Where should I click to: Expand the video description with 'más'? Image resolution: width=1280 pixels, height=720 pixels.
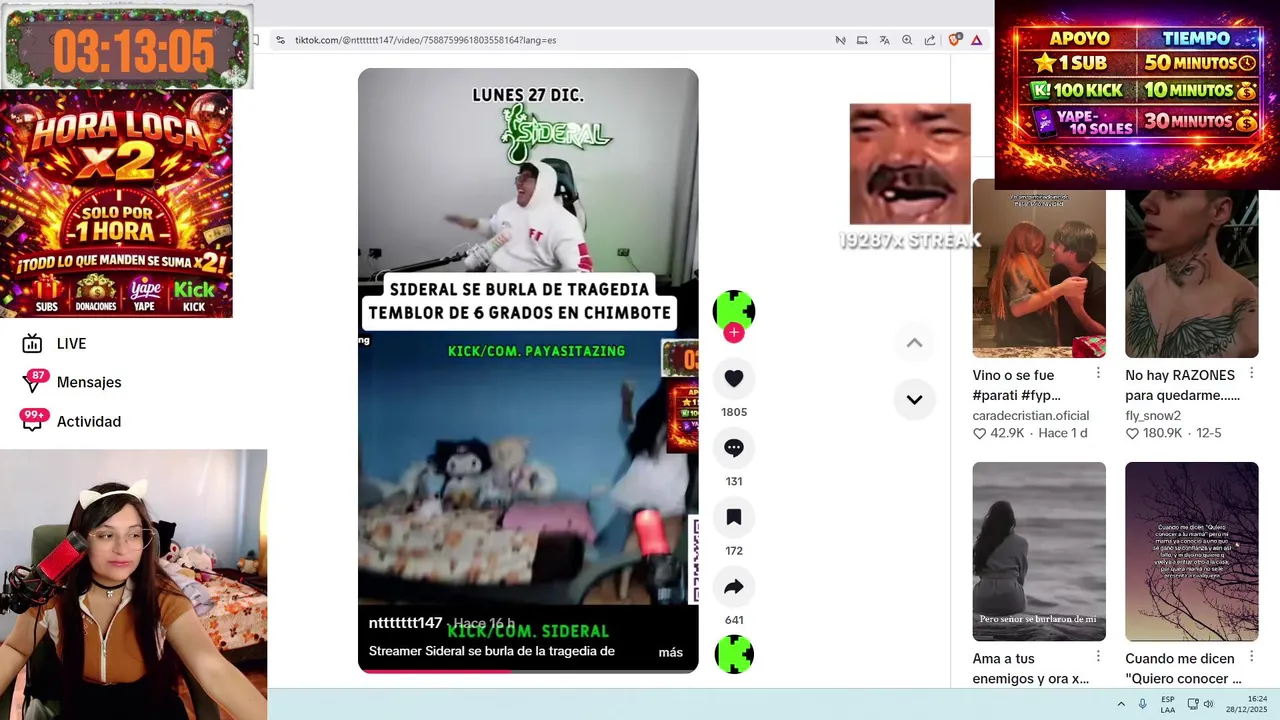670,652
